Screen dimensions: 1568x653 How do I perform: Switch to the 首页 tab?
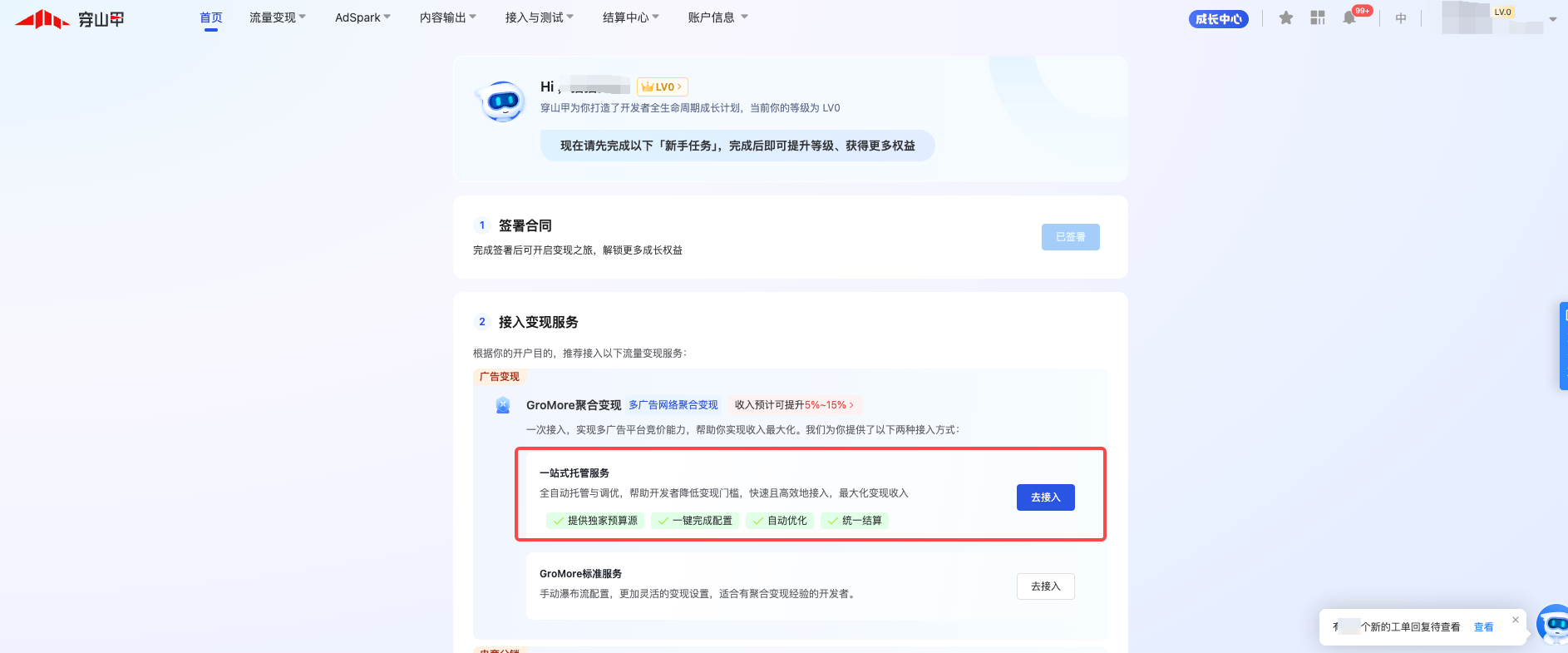click(211, 17)
